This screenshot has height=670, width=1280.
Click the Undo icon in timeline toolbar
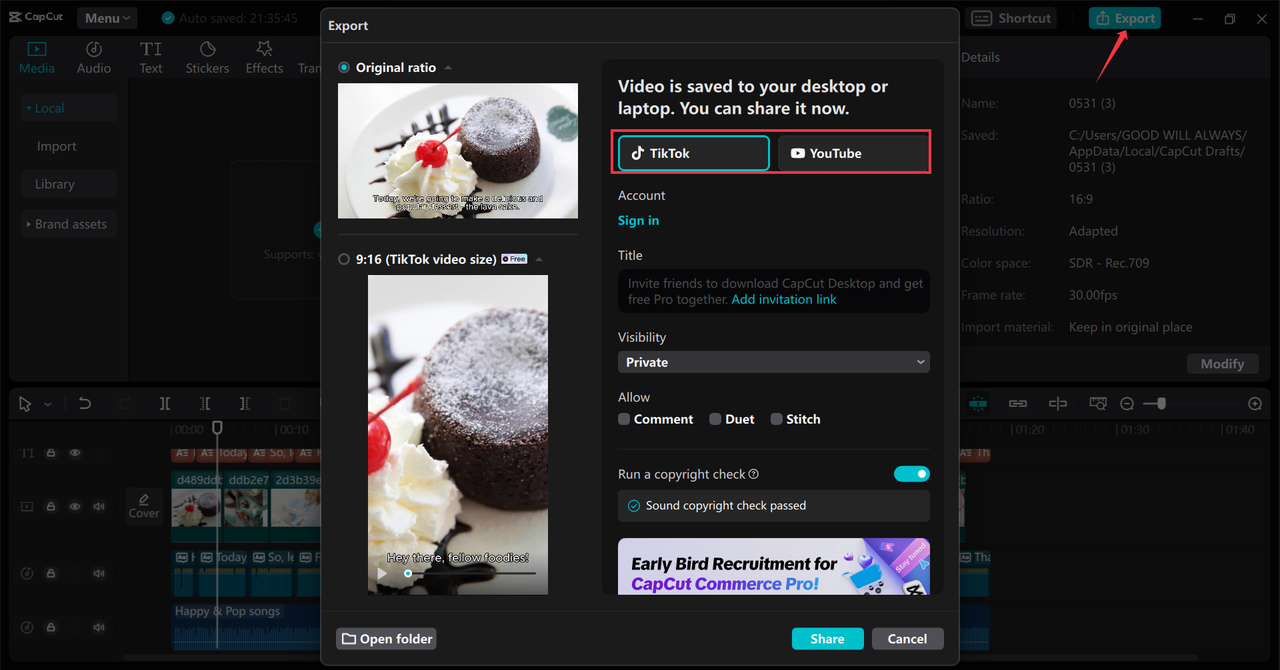click(x=85, y=404)
